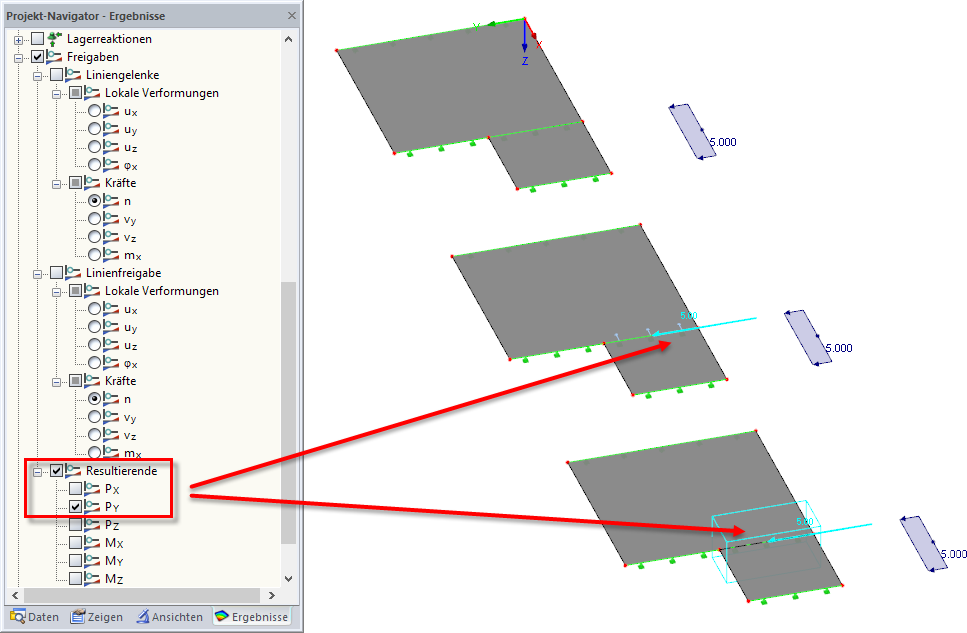Enable the Mz resultant checkbox

click(76, 579)
